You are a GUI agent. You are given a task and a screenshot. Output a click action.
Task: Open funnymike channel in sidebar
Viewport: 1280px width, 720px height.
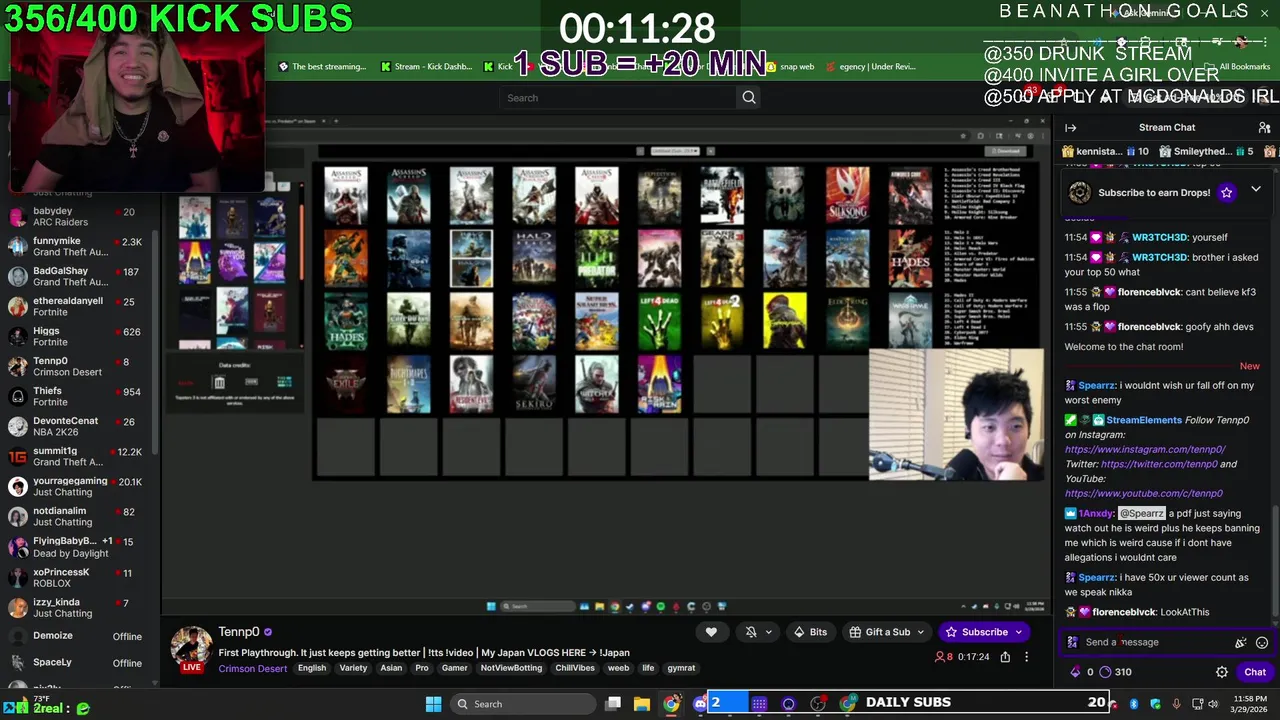[x=78, y=247]
